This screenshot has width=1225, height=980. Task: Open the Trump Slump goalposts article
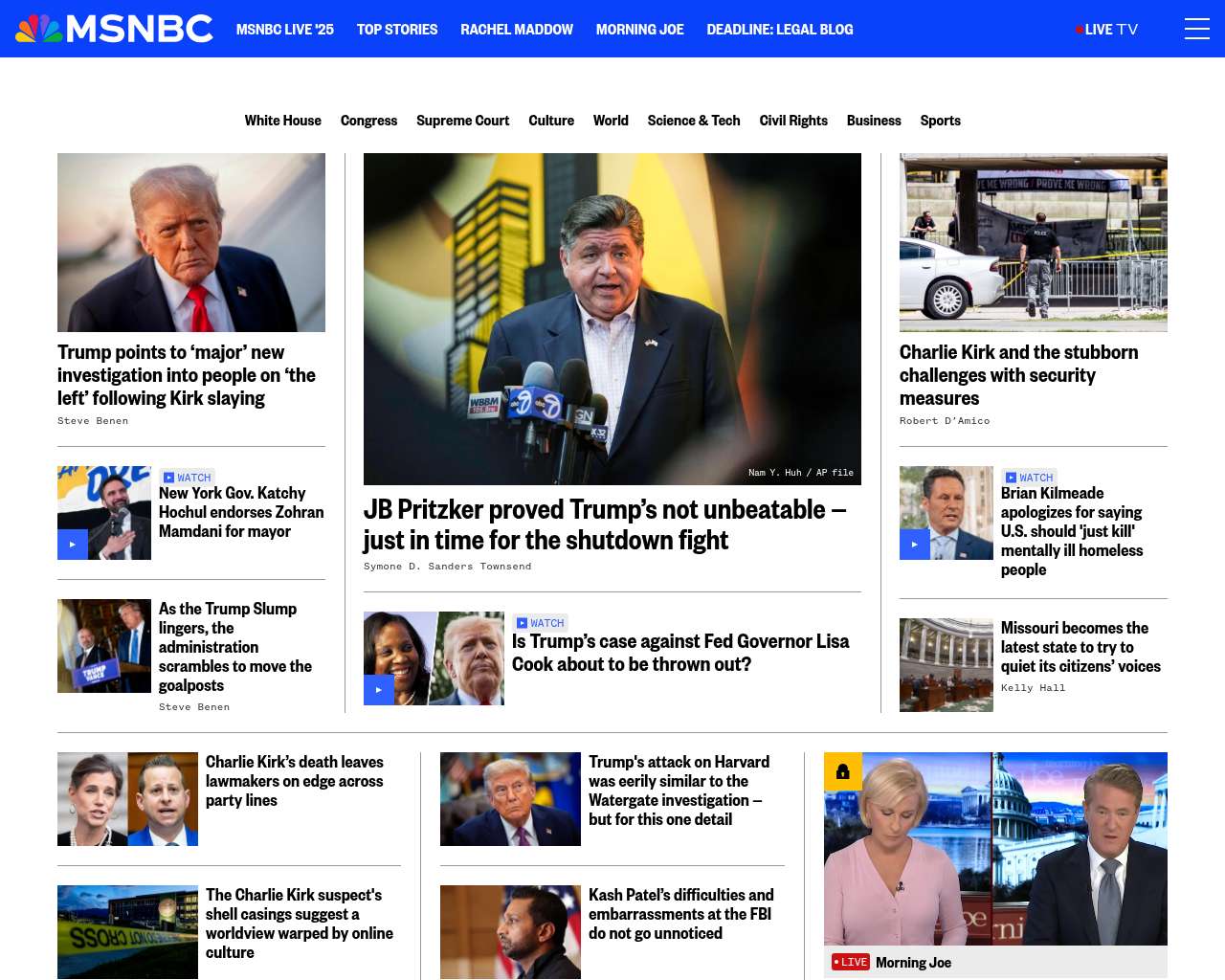[x=235, y=647]
